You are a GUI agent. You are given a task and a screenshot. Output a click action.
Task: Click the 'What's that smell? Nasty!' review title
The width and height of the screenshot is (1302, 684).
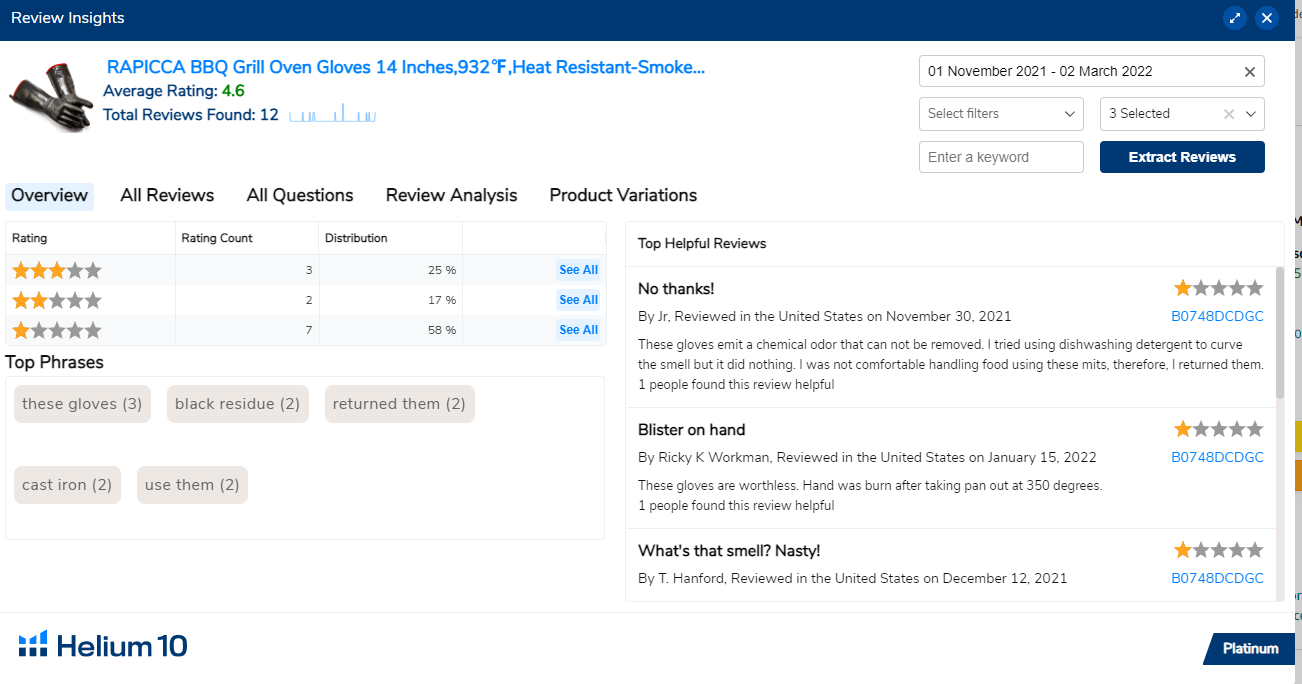click(x=729, y=551)
